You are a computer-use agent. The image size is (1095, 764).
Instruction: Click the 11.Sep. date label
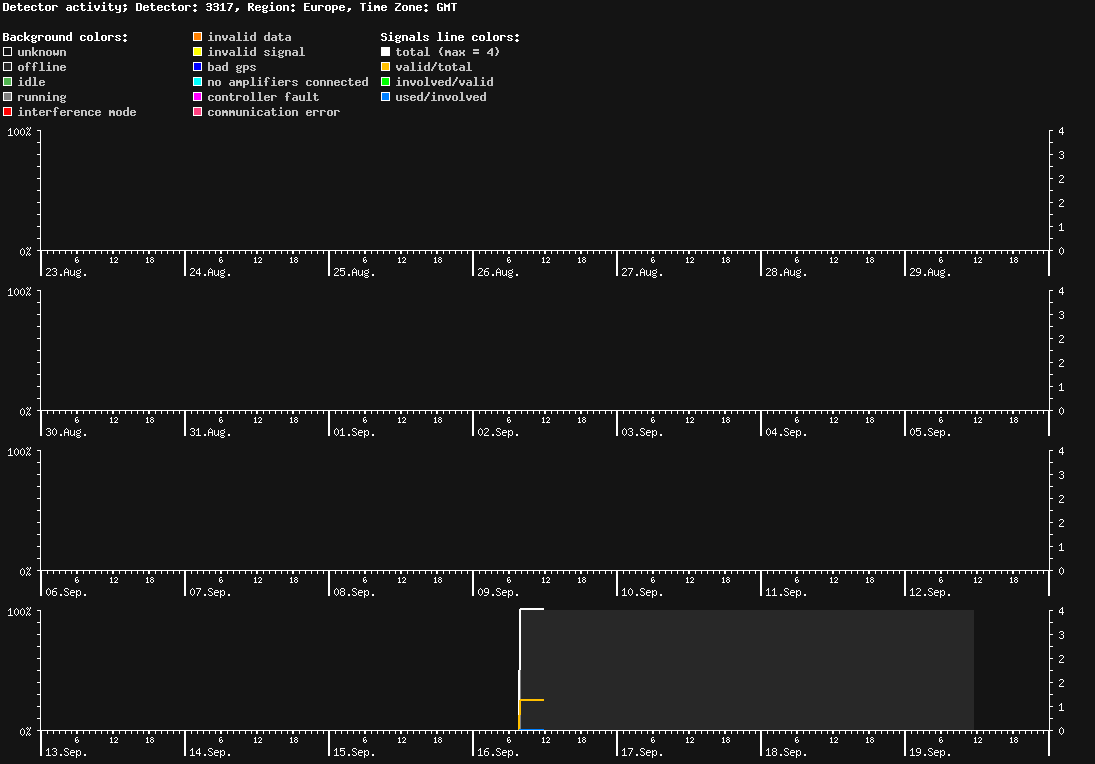click(x=786, y=592)
